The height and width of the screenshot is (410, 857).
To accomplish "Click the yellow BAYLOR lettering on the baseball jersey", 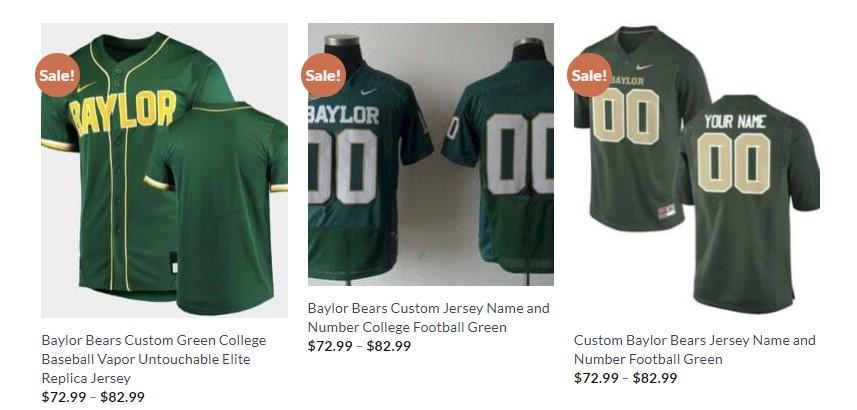I will [x=123, y=113].
